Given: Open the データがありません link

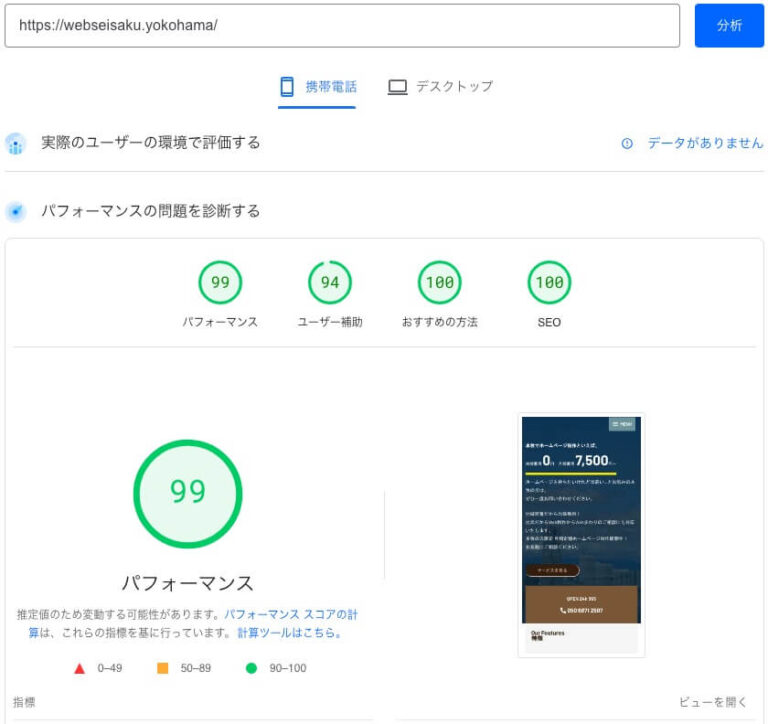Looking at the screenshot, I should tap(705, 144).
